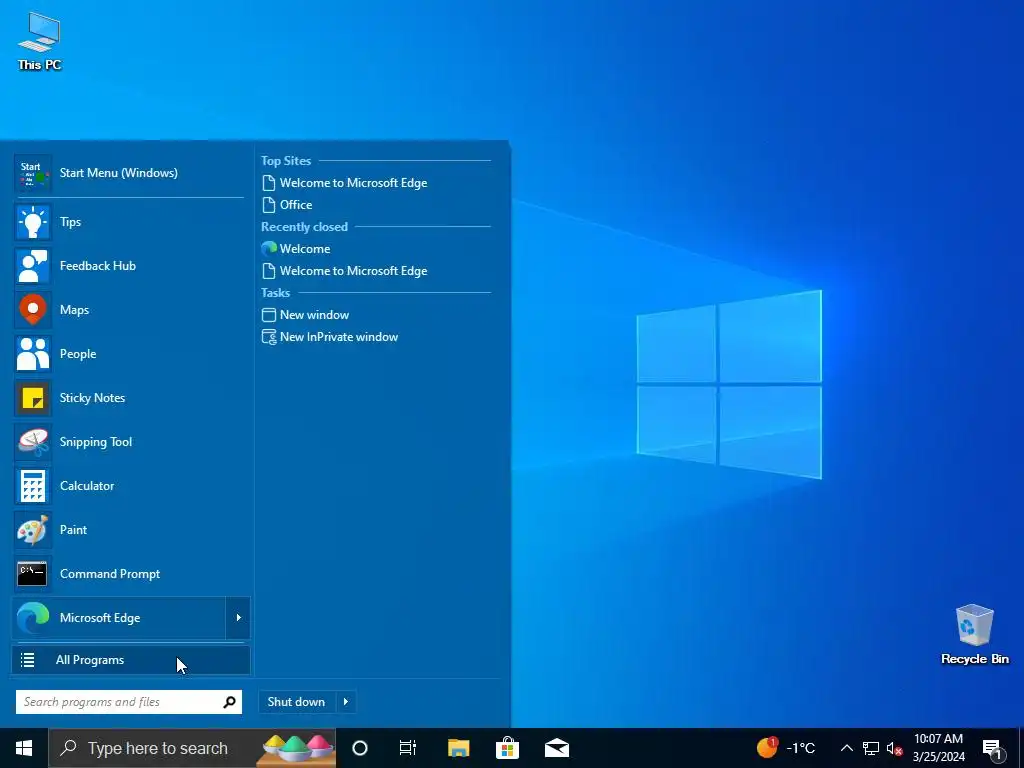Select This PC desktop icon
Image resolution: width=1024 pixels, height=768 pixels.
(39, 41)
